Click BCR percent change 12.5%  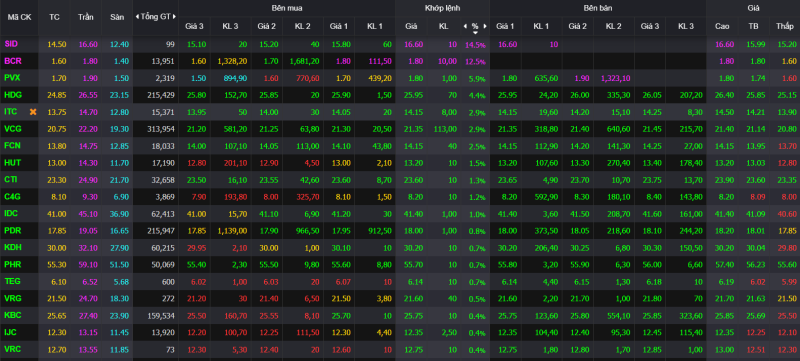[475, 62]
